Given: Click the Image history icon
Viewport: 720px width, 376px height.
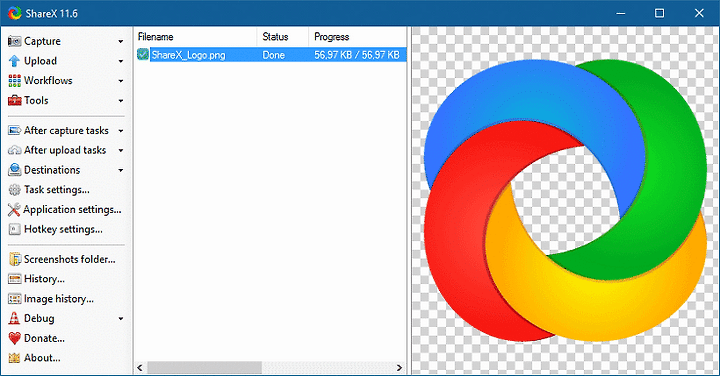Looking at the screenshot, I should click(14, 299).
